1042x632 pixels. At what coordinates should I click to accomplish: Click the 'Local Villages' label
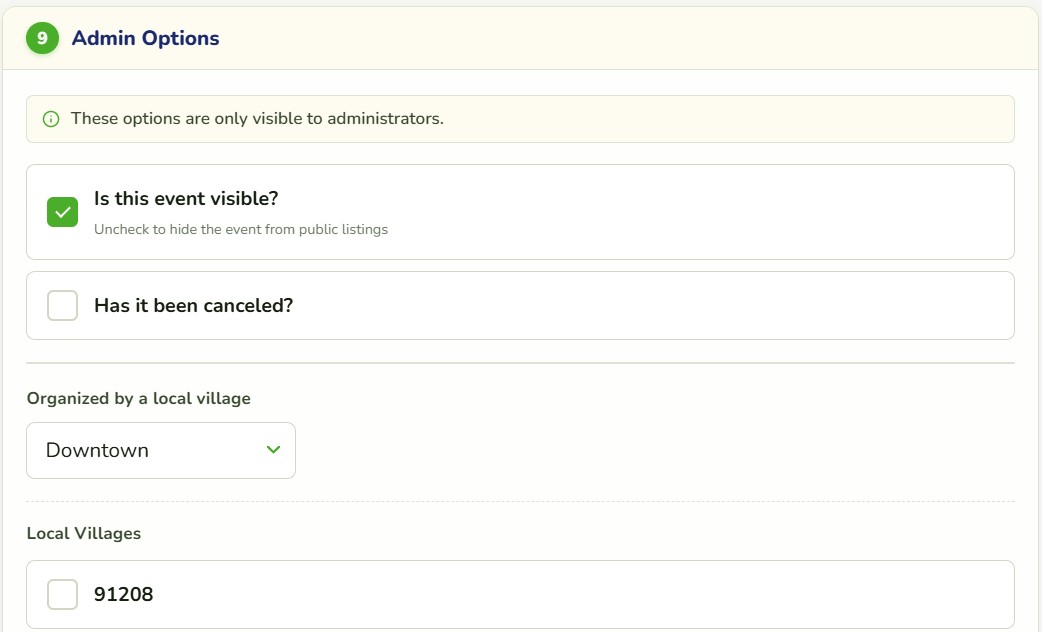coord(84,533)
